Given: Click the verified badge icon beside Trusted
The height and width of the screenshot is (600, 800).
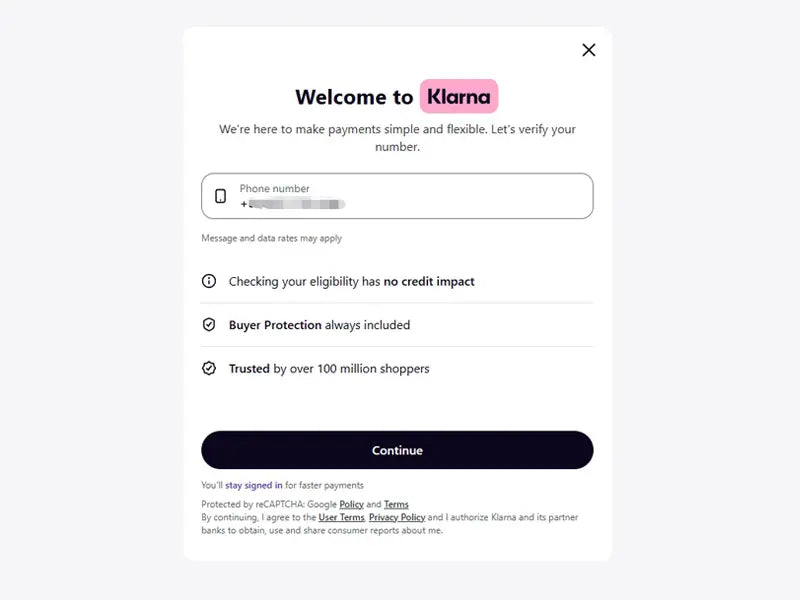Looking at the screenshot, I should coord(209,368).
